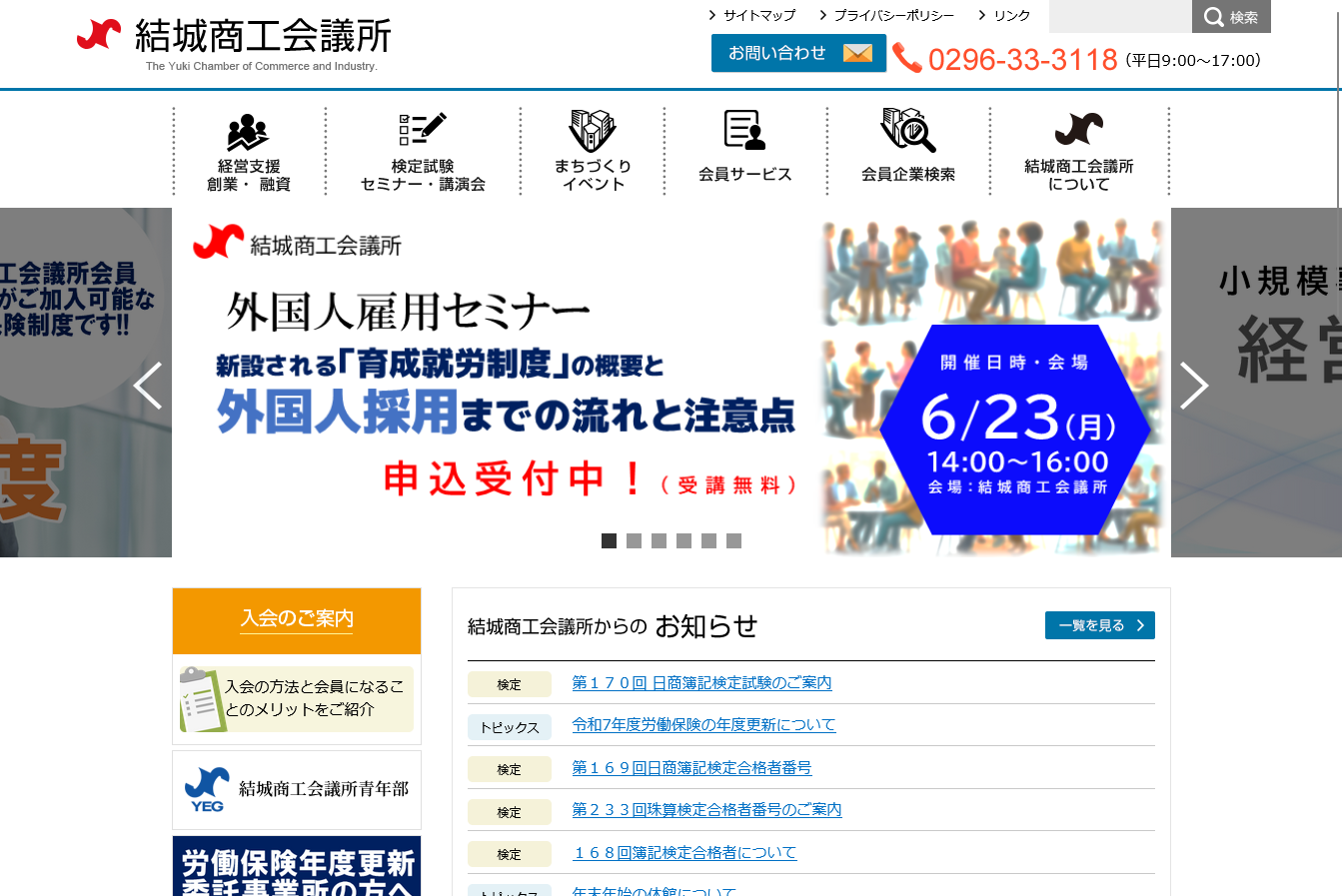Open the プライバシーポリシー link
Screen dimensions: 1342x896
[x=892, y=16]
